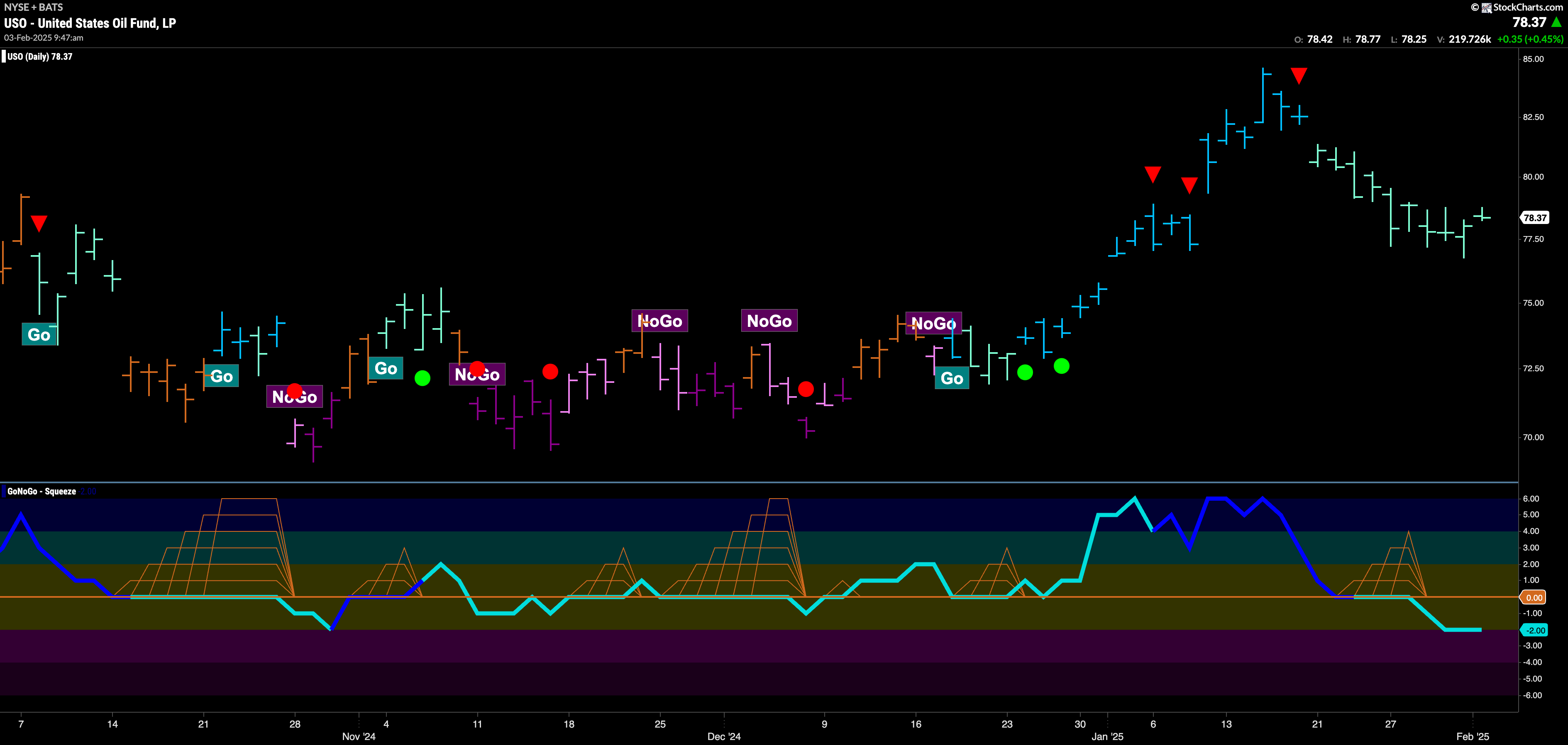Click the 28 date label on the time axis
Screen dimensions: 1568x745
coord(295,724)
